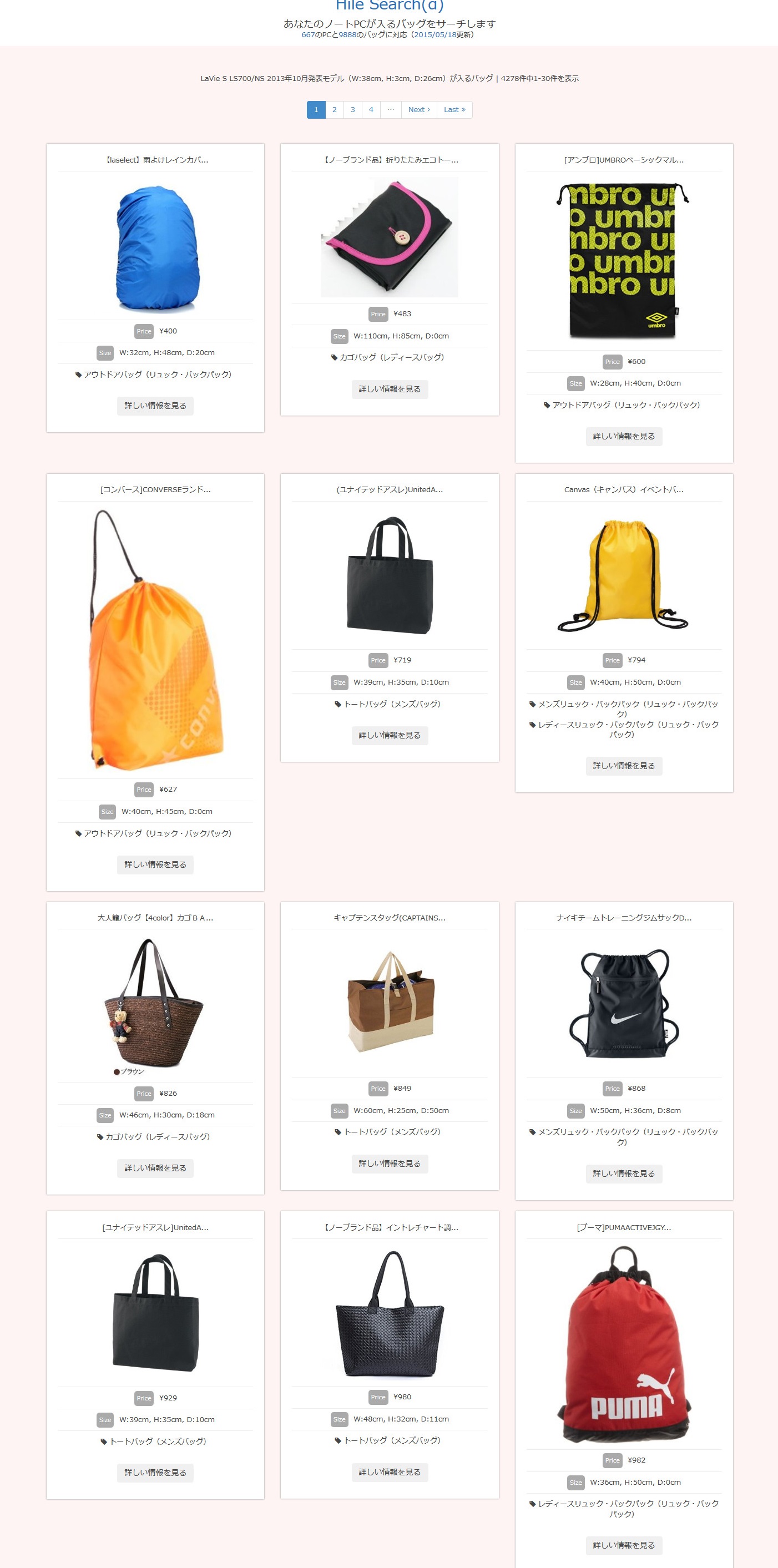
Task: Open the Nike gym sack image
Action: tap(623, 1003)
